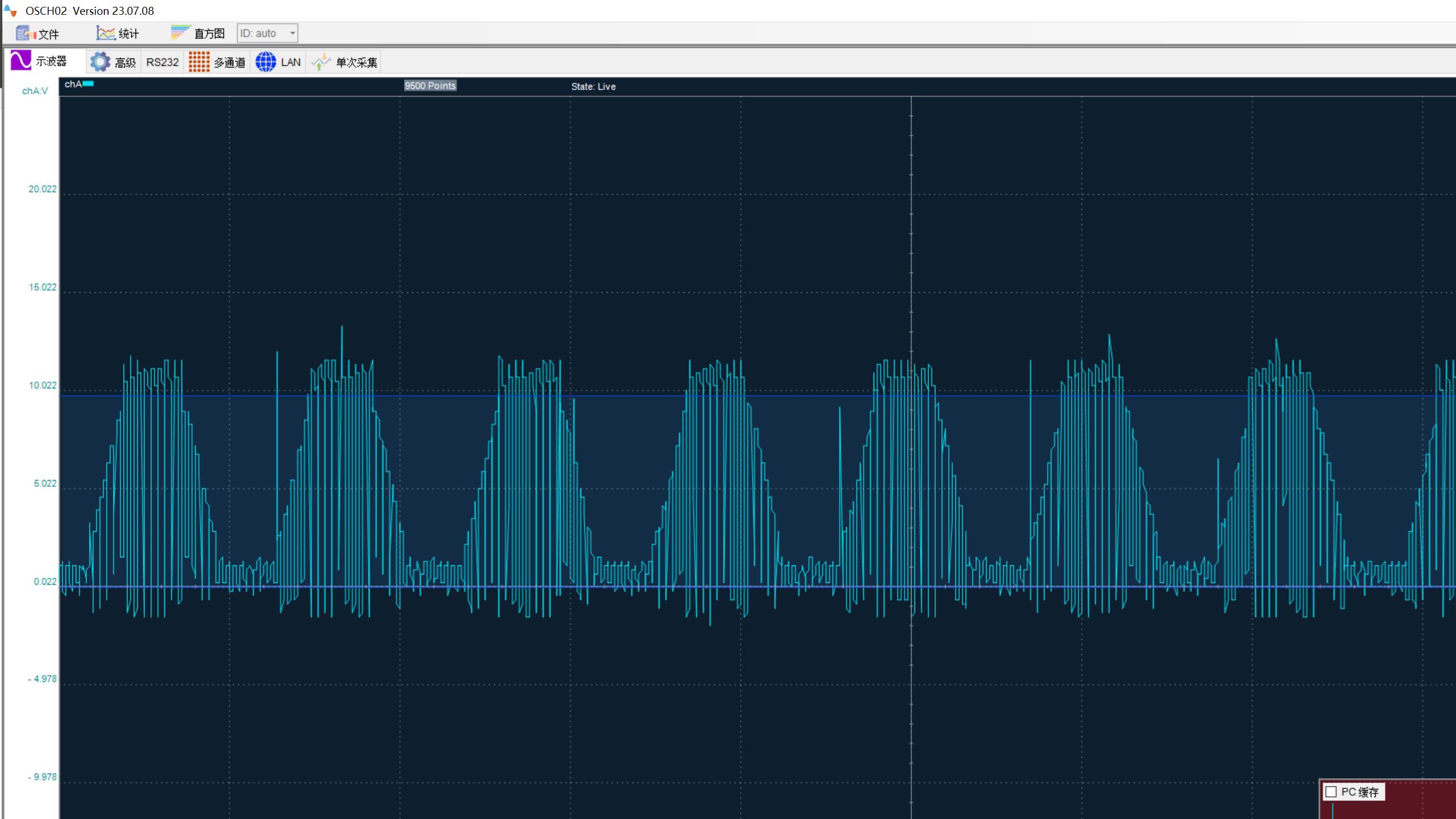Click the 0.022 voltage axis value
1456x819 pixels.
(45, 581)
